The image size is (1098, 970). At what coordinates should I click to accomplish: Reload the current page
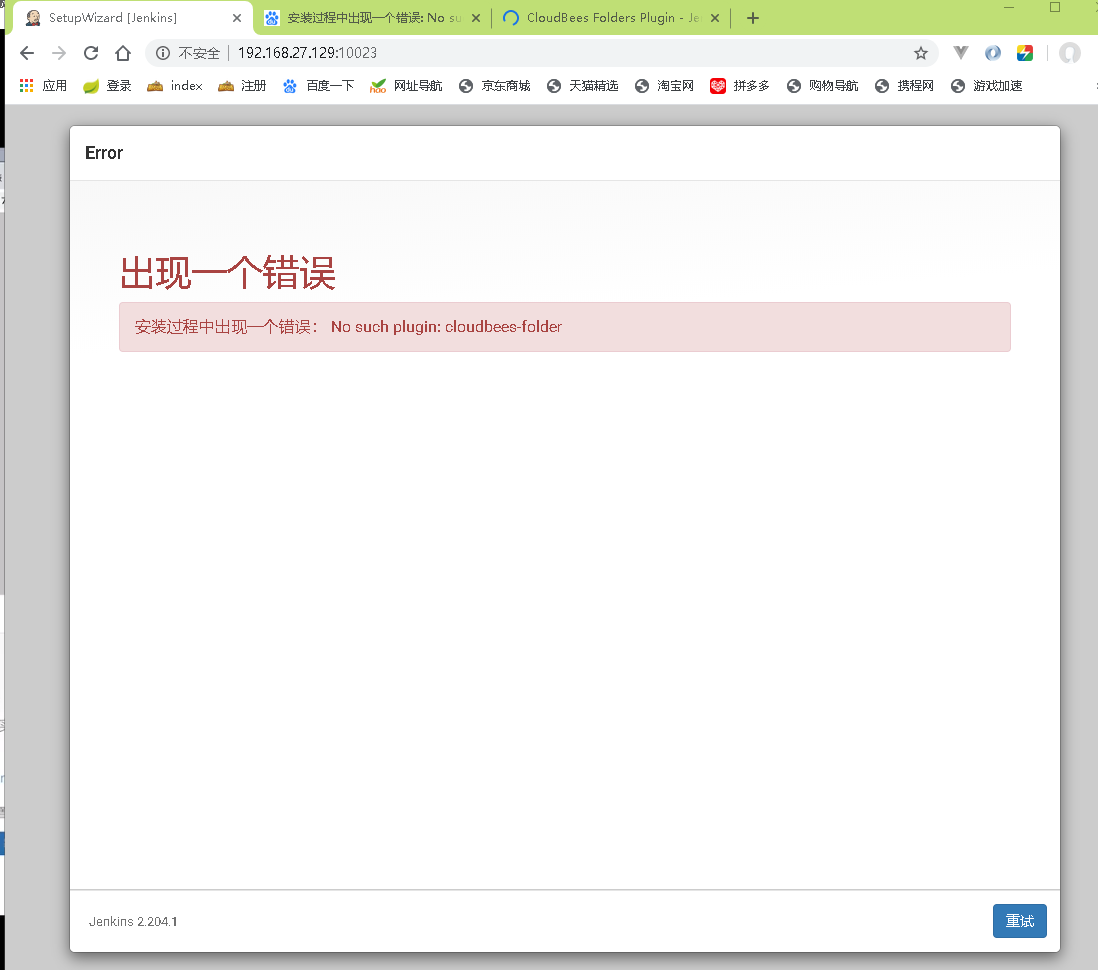click(91, 53)
